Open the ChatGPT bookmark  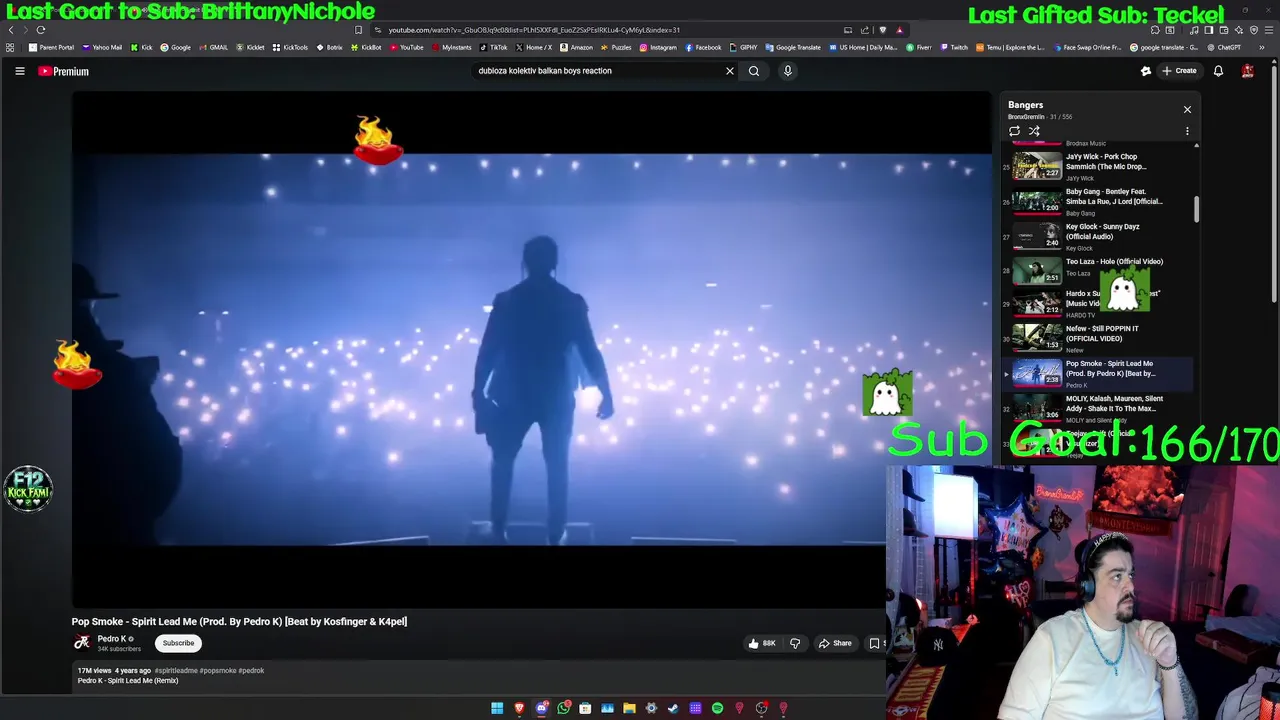1224,47
